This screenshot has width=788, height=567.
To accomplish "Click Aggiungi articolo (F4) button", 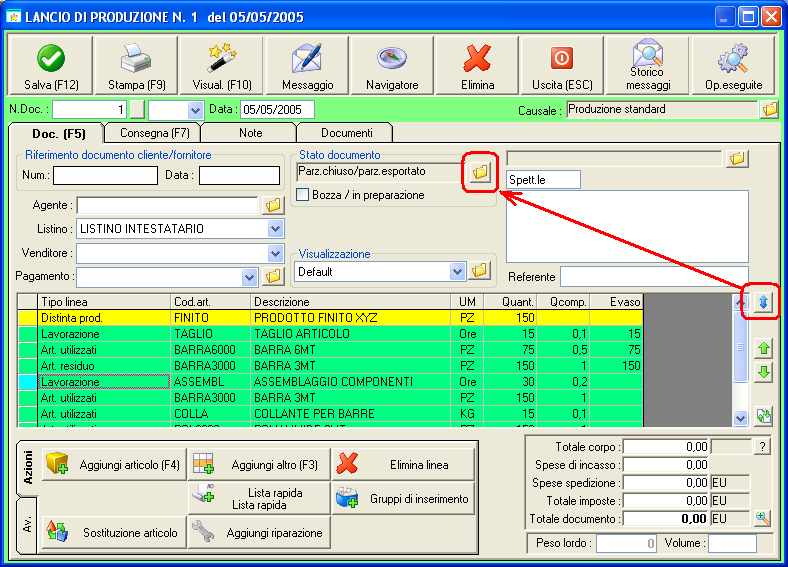I will click(x=113, y=465).
